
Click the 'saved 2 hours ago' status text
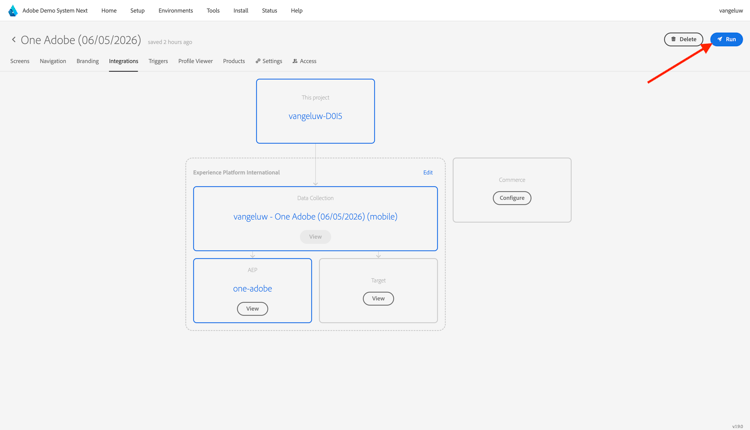pos(170,42)
